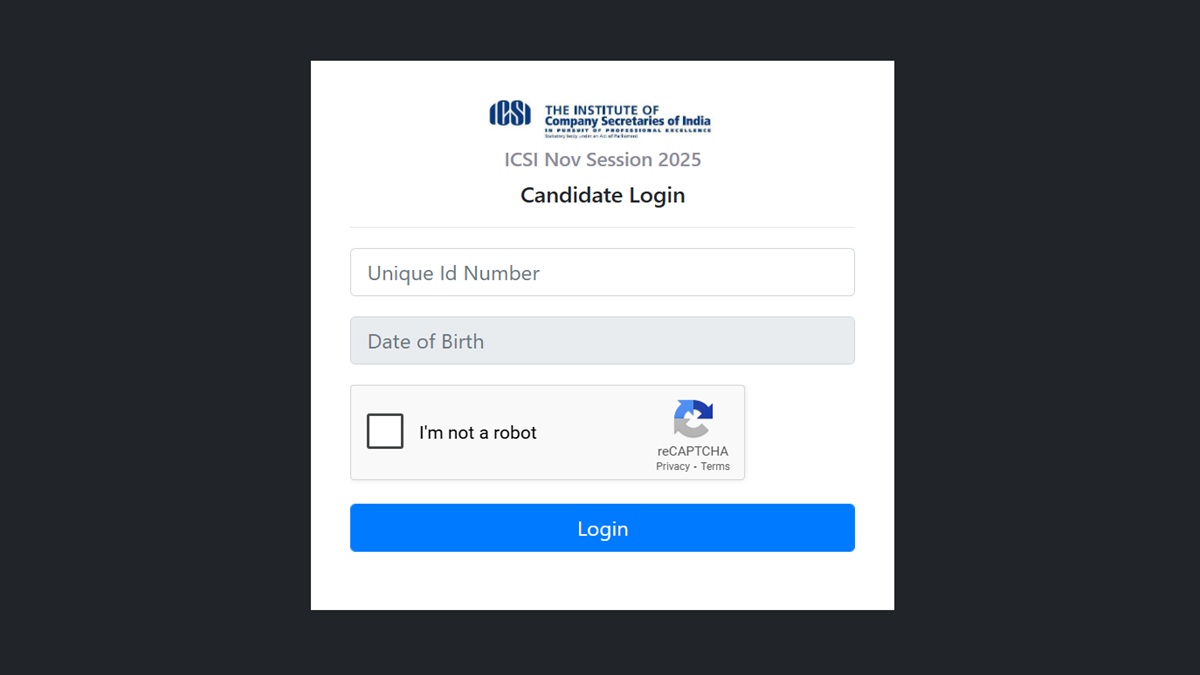Screen dimensions: 1200x675
Task: Click the "In Pursuit of Professional Excellence" tagline
Action: tap(627, 130)
